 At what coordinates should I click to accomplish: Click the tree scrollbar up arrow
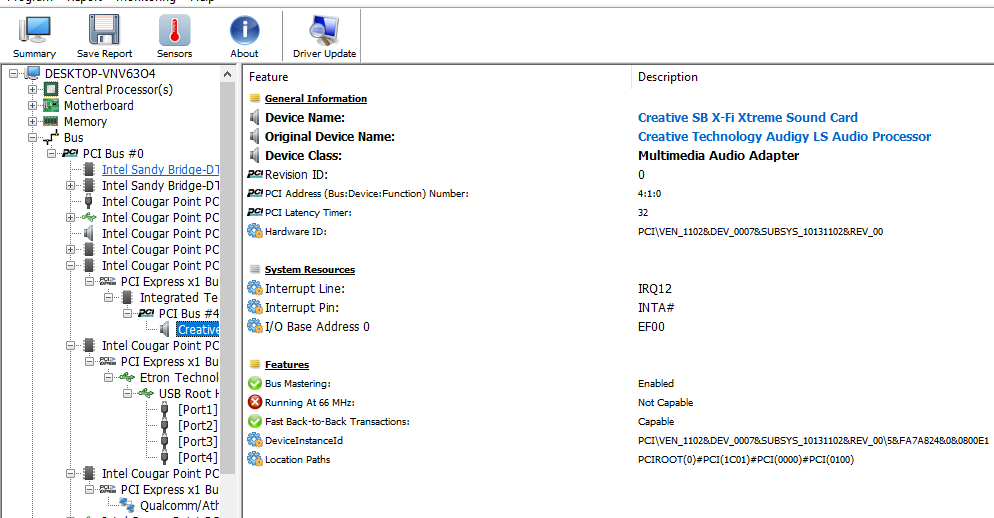tap(228, 74)
